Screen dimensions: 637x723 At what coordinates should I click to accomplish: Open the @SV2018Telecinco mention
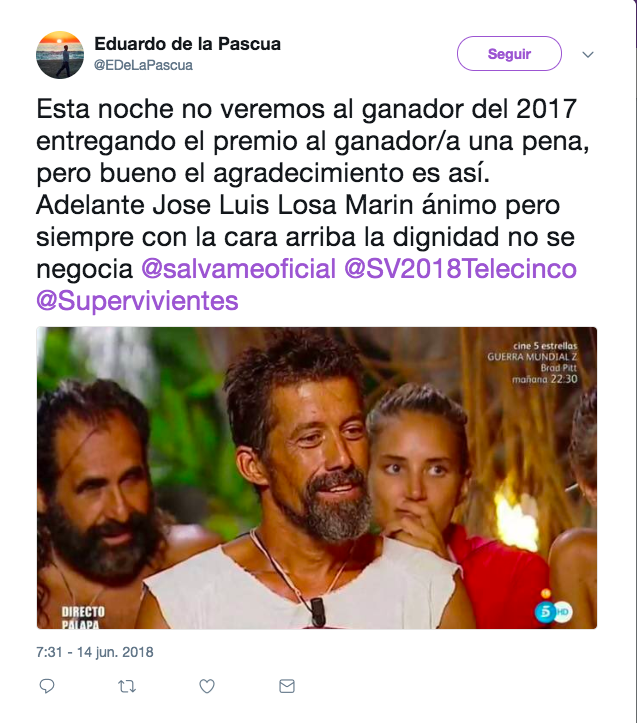point(460,268)
